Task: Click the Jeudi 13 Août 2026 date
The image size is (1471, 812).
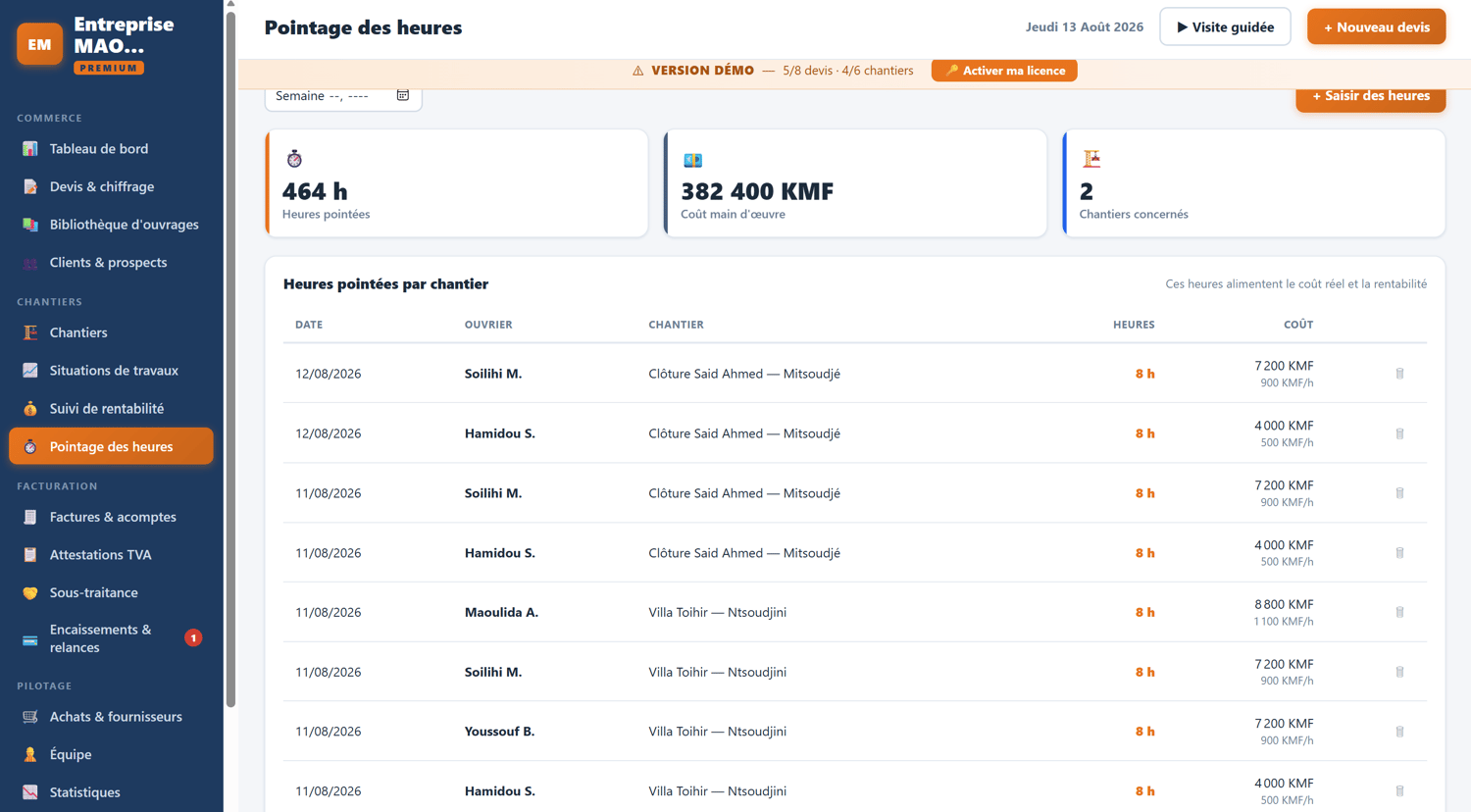Action: coord(1085,27)
